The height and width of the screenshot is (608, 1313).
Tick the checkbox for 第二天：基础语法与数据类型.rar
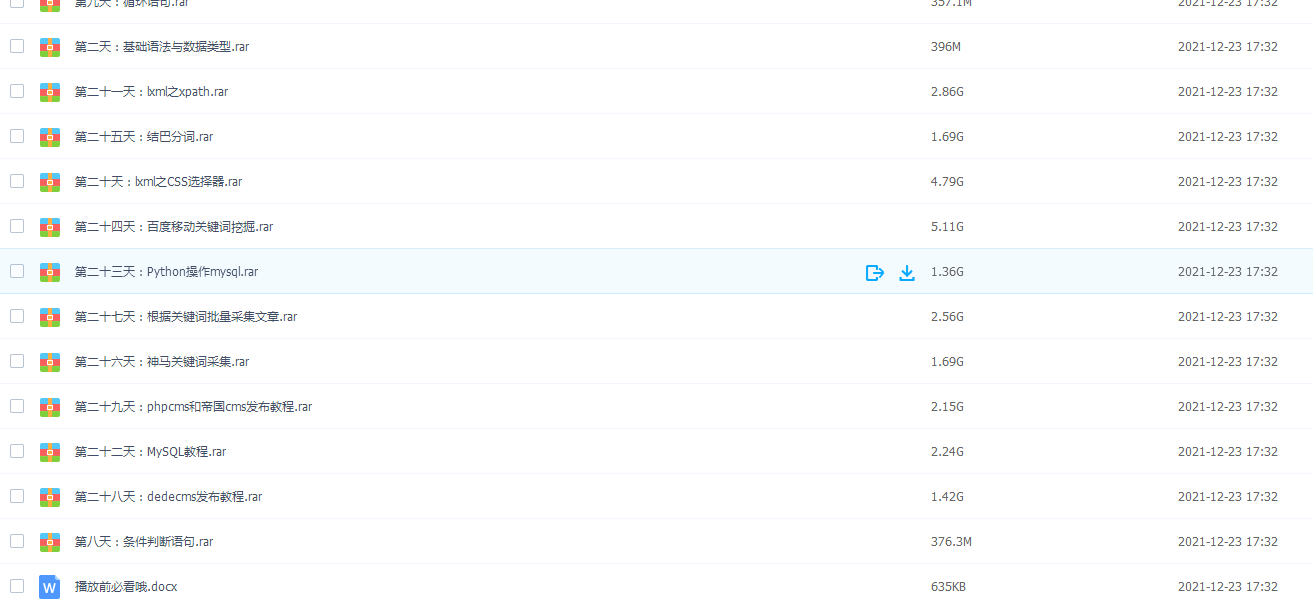17,46
